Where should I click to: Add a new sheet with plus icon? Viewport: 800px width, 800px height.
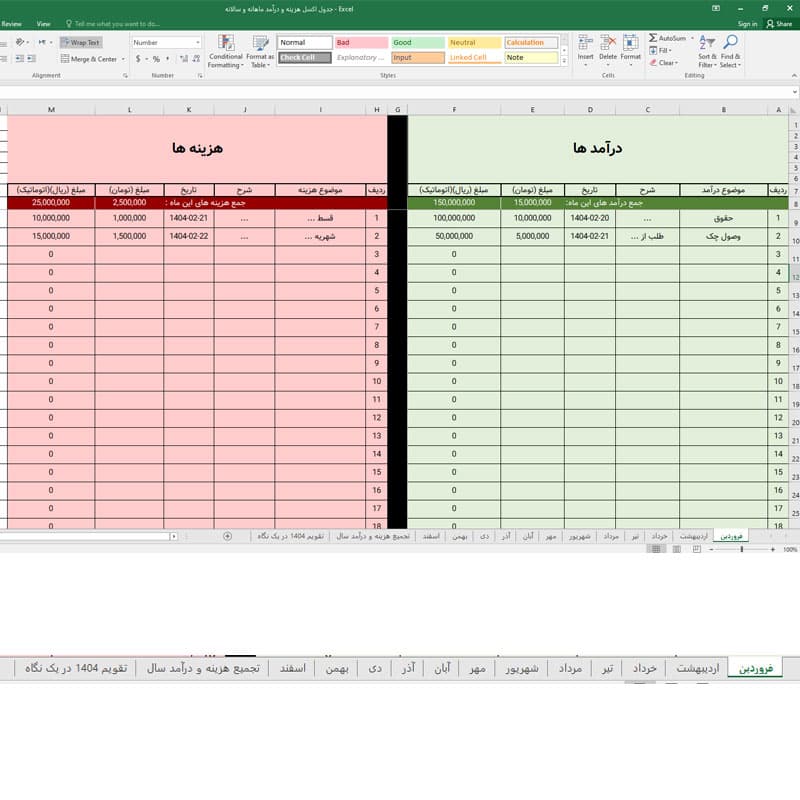tap(228, 536)
